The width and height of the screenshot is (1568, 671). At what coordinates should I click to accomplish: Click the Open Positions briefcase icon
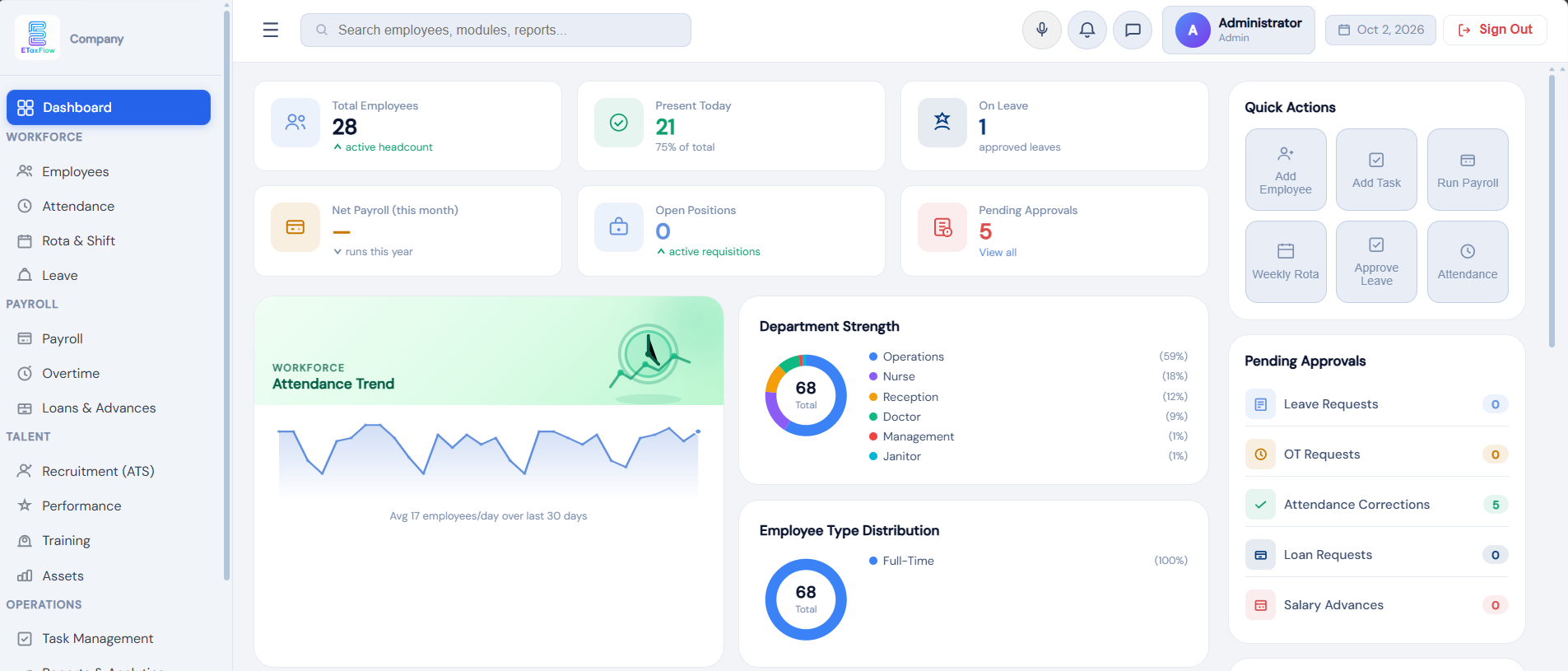(619, 227)
